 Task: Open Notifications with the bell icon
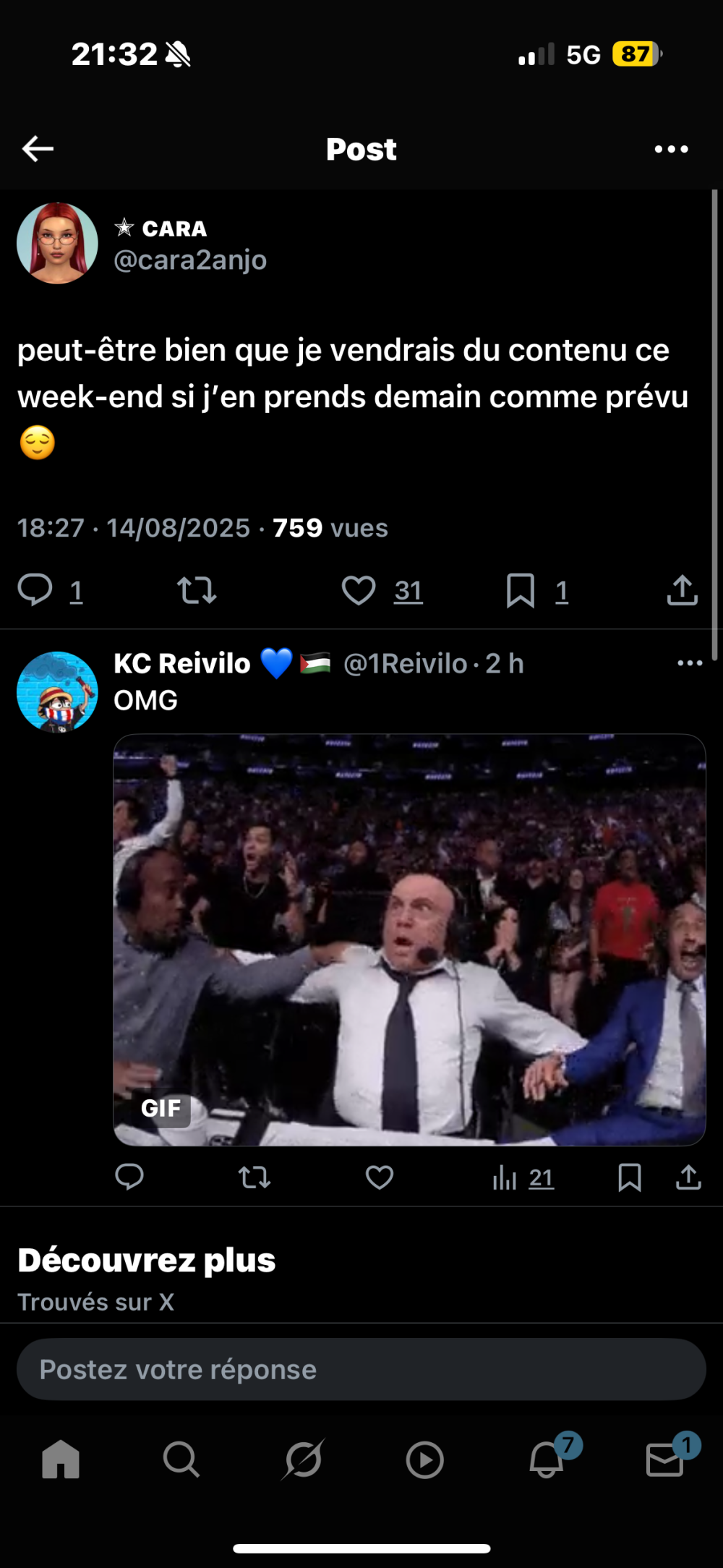(547, 1459)
